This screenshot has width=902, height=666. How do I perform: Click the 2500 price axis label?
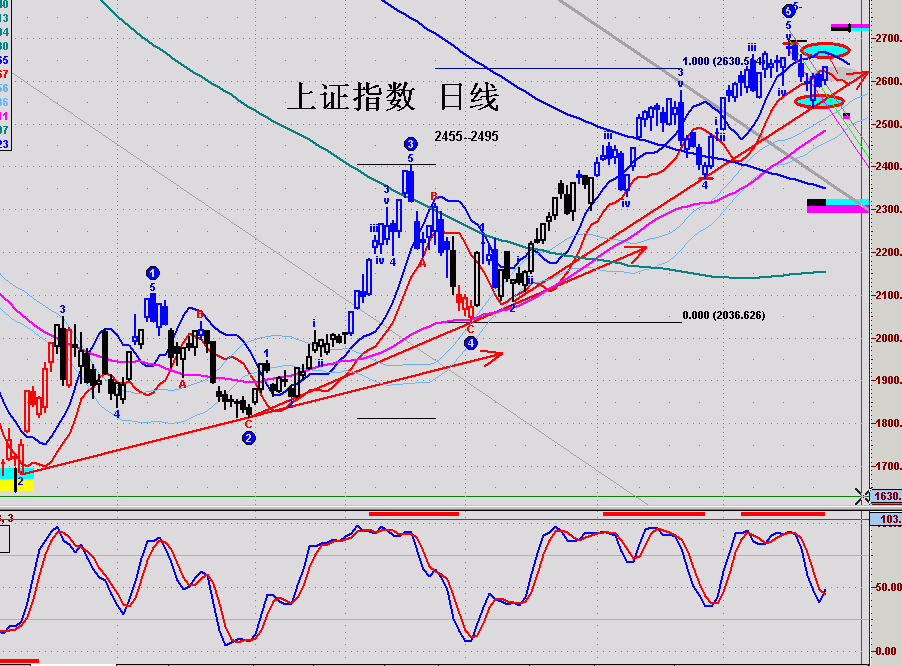point(888,124)
